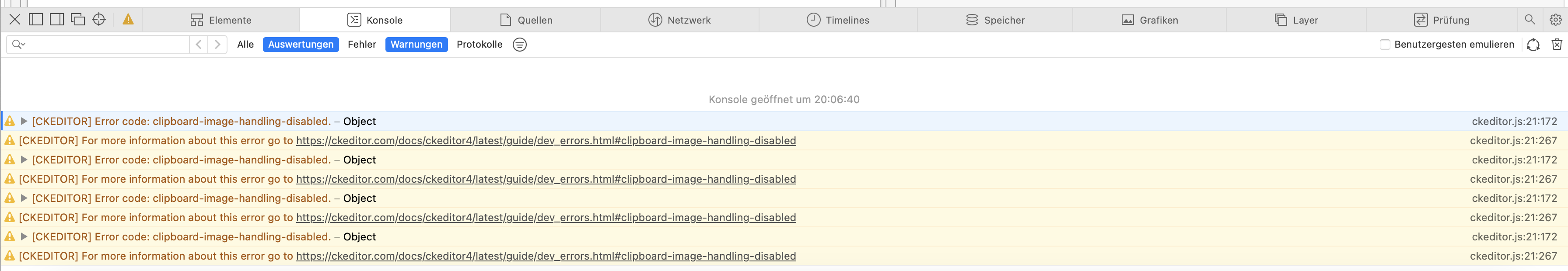Open Web Inspector settings gear
This screenshot has height=271, width=1568.
click(1555, 19)
